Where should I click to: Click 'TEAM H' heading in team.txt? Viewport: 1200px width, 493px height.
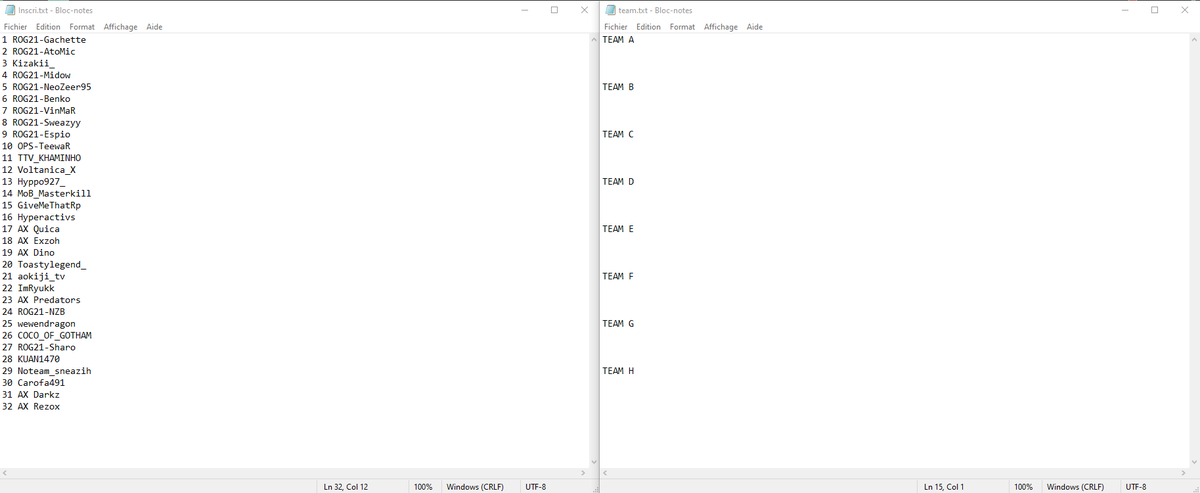618,371
